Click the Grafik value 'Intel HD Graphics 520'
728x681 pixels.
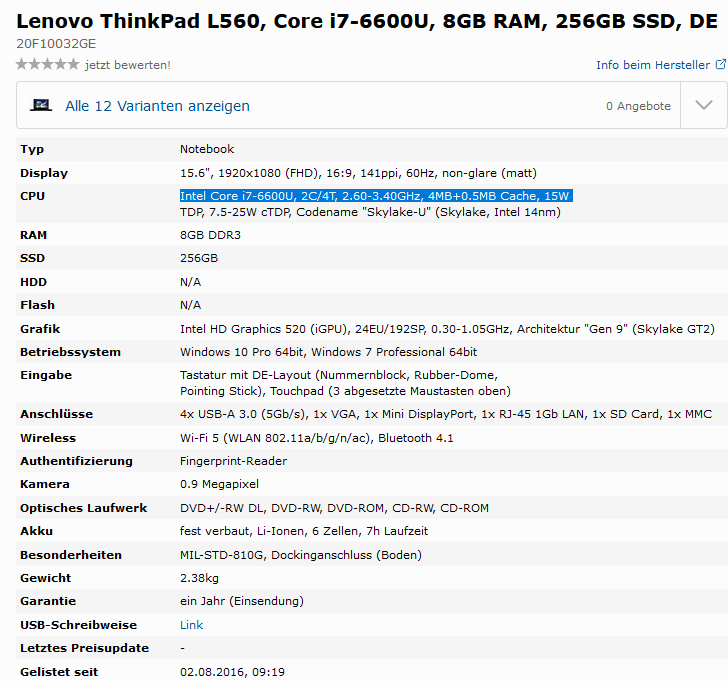pyautogui.click(x=243, y=329)
